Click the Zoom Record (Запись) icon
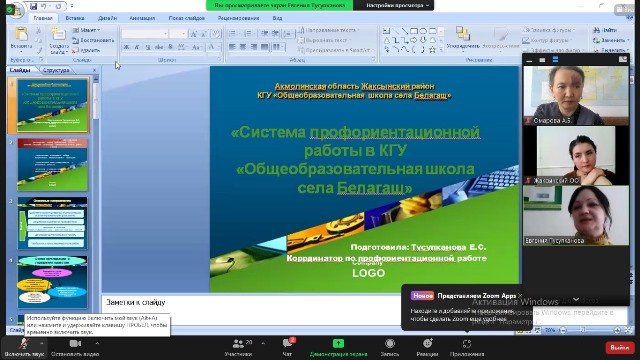This screenshot has height=360, width=640. click(x=390, y=344)
